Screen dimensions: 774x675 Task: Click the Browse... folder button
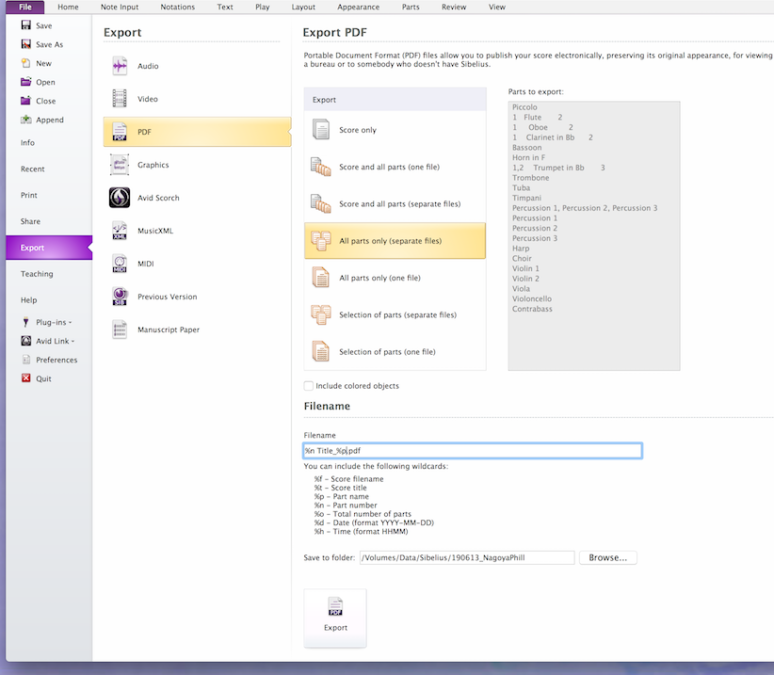coord(608,557)
